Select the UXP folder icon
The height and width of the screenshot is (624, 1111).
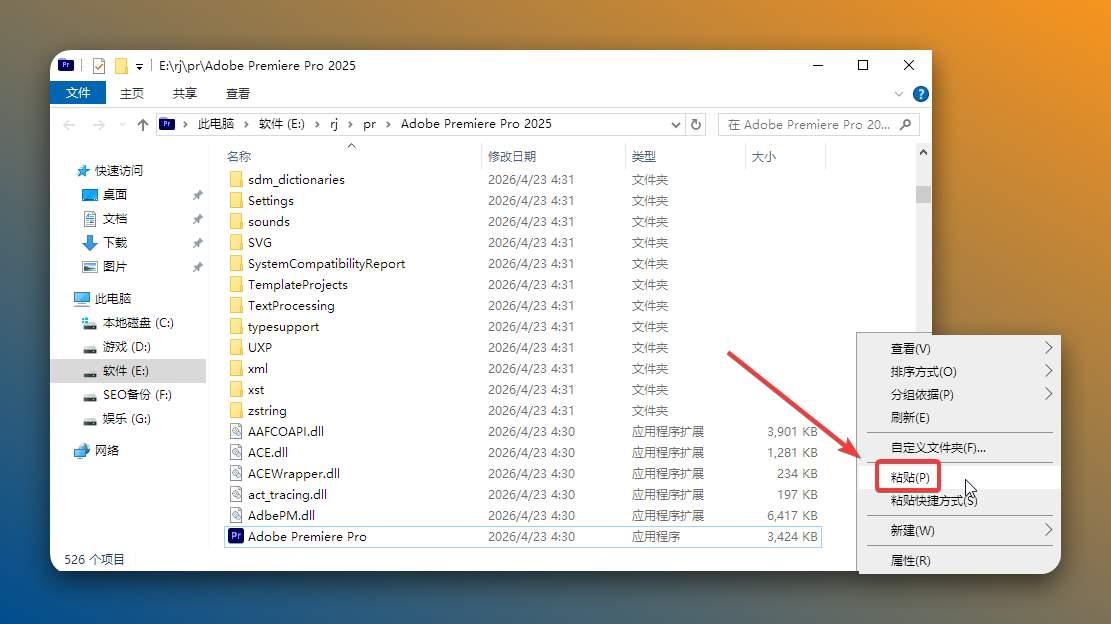pyautogui.click(x=236, y=348)
